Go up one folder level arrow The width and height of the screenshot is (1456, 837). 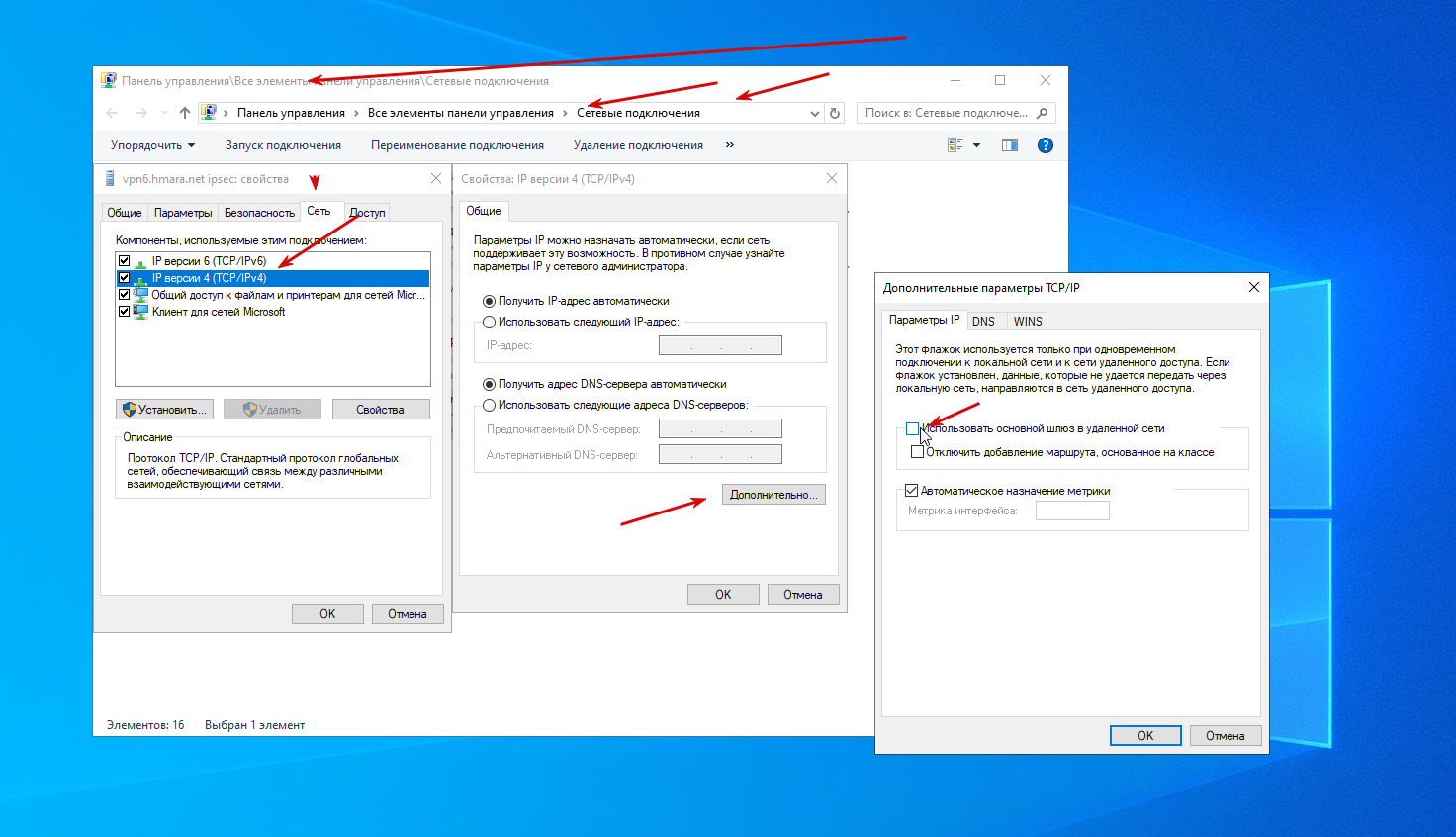[185, 113]
